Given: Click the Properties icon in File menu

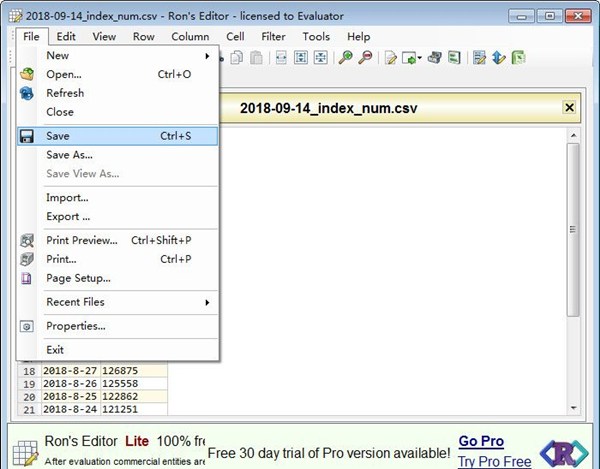Looking at the screenshot, I should click(x=27, y=326).
